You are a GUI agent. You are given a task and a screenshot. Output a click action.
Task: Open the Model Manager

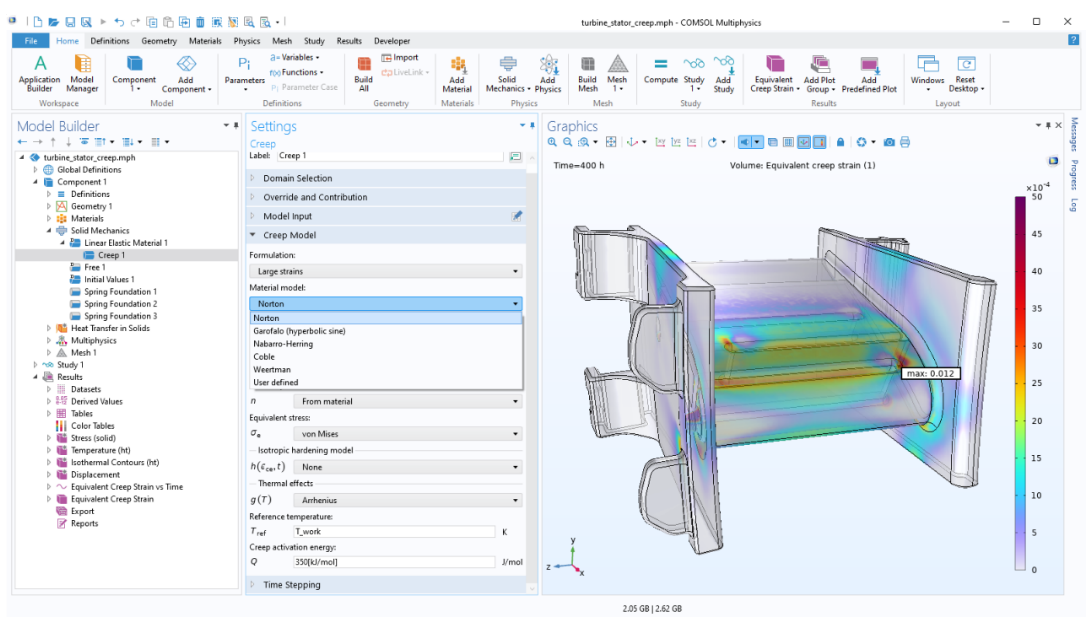coord(82,74)
